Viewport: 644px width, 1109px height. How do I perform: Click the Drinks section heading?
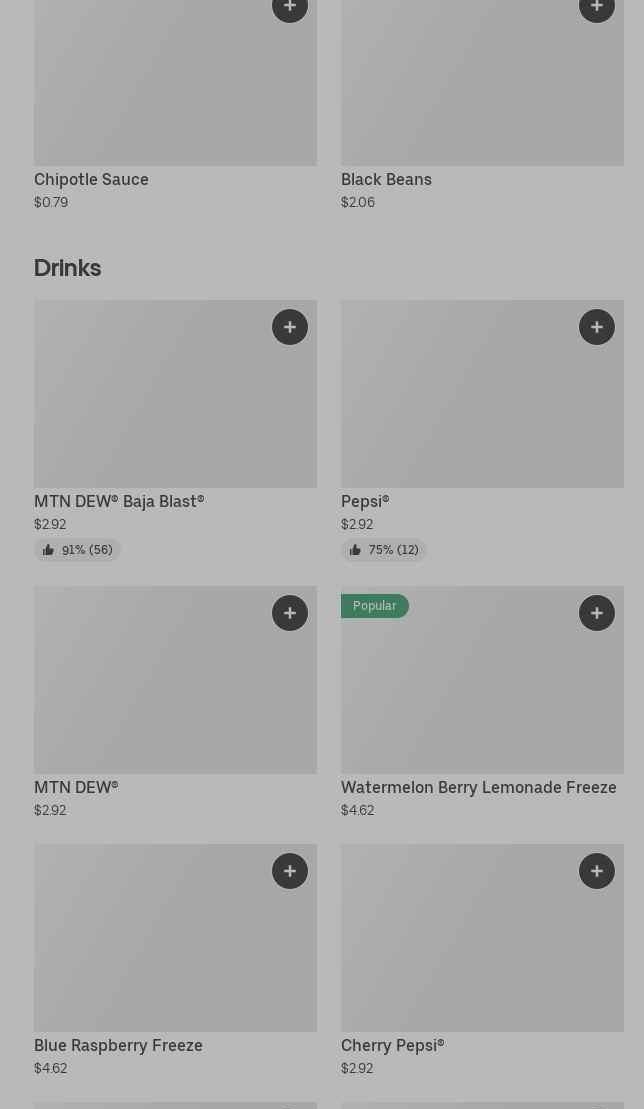[x=67, y=268]
